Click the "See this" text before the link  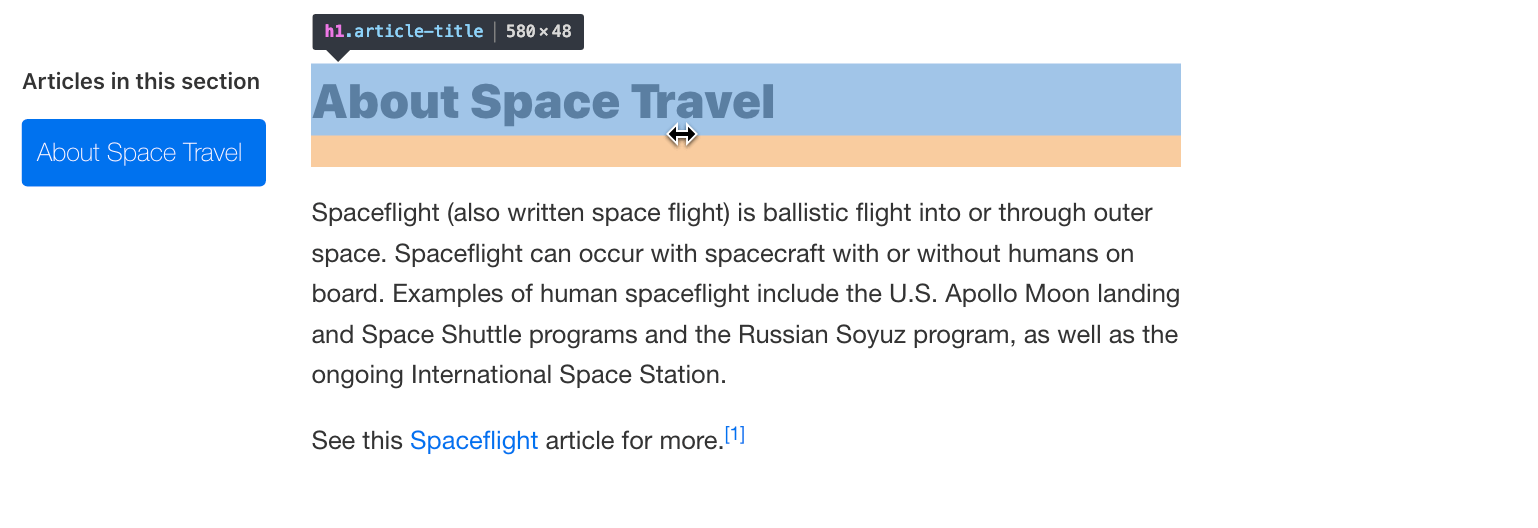[x=357, y=441]
